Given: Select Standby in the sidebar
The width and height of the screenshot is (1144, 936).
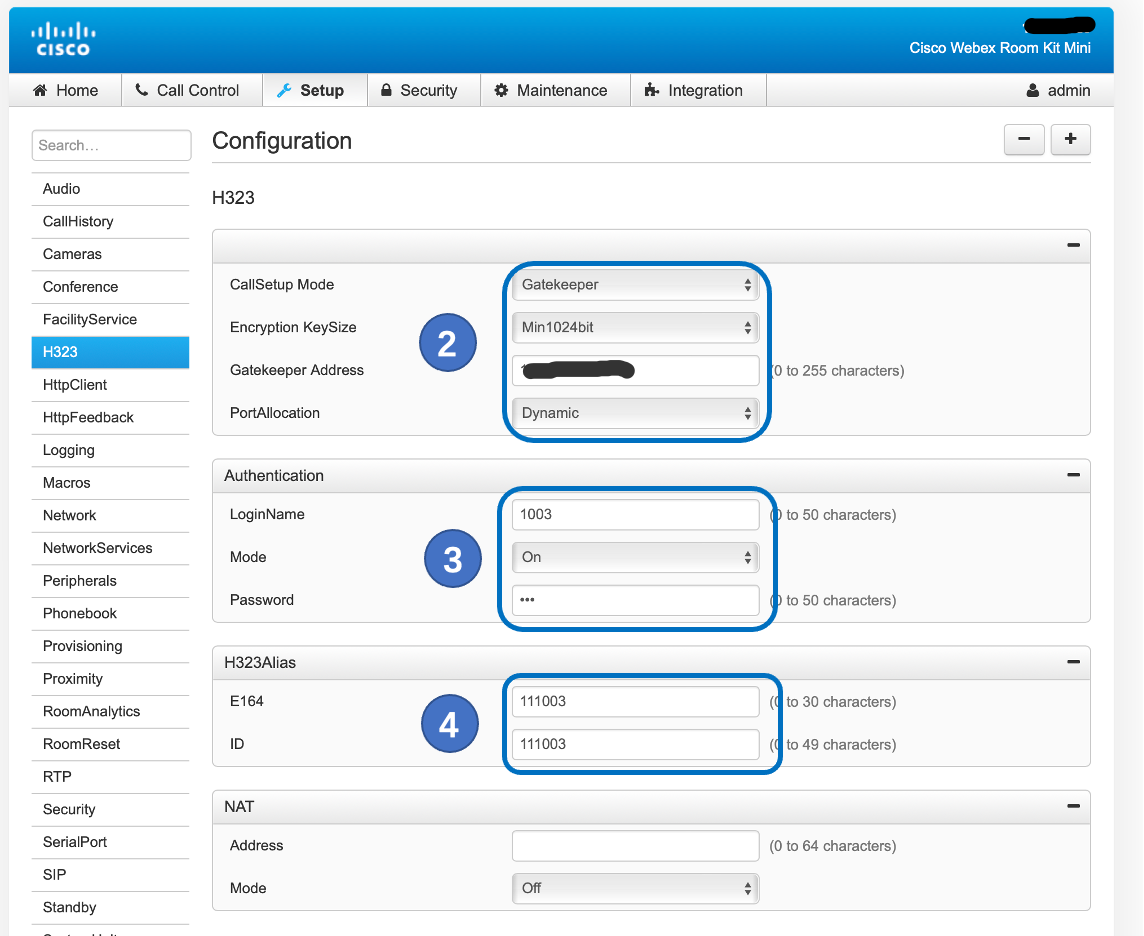Looking at the screenshot, I should [110, 908].
